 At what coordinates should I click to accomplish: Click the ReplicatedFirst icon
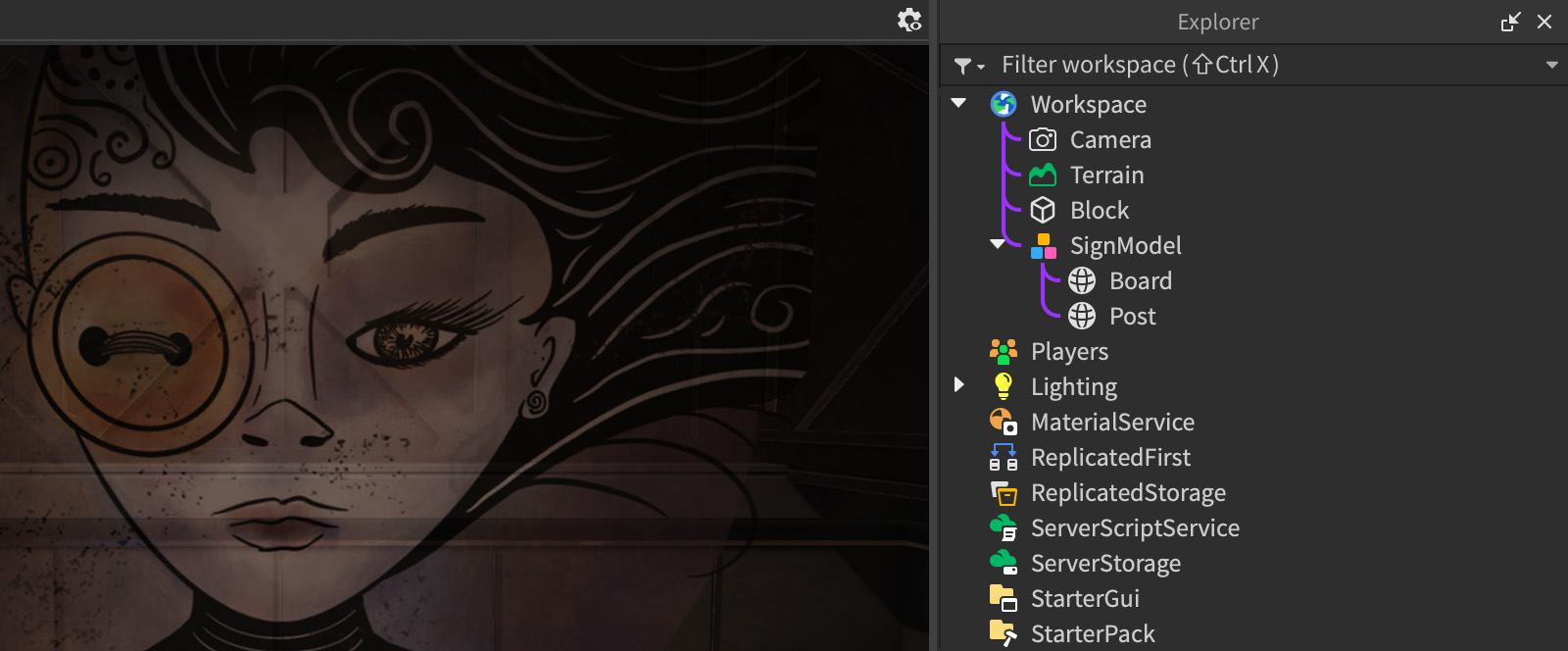[x=1004, y=457]
